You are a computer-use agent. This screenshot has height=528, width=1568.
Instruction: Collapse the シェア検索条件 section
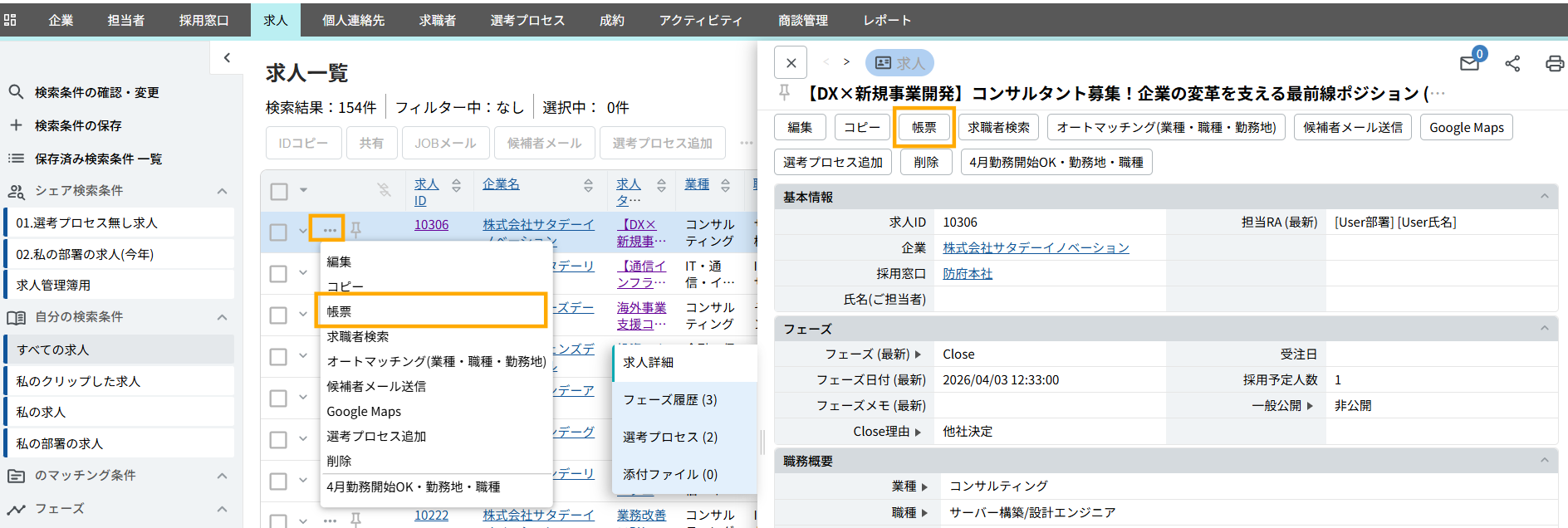tap(222, 191)
